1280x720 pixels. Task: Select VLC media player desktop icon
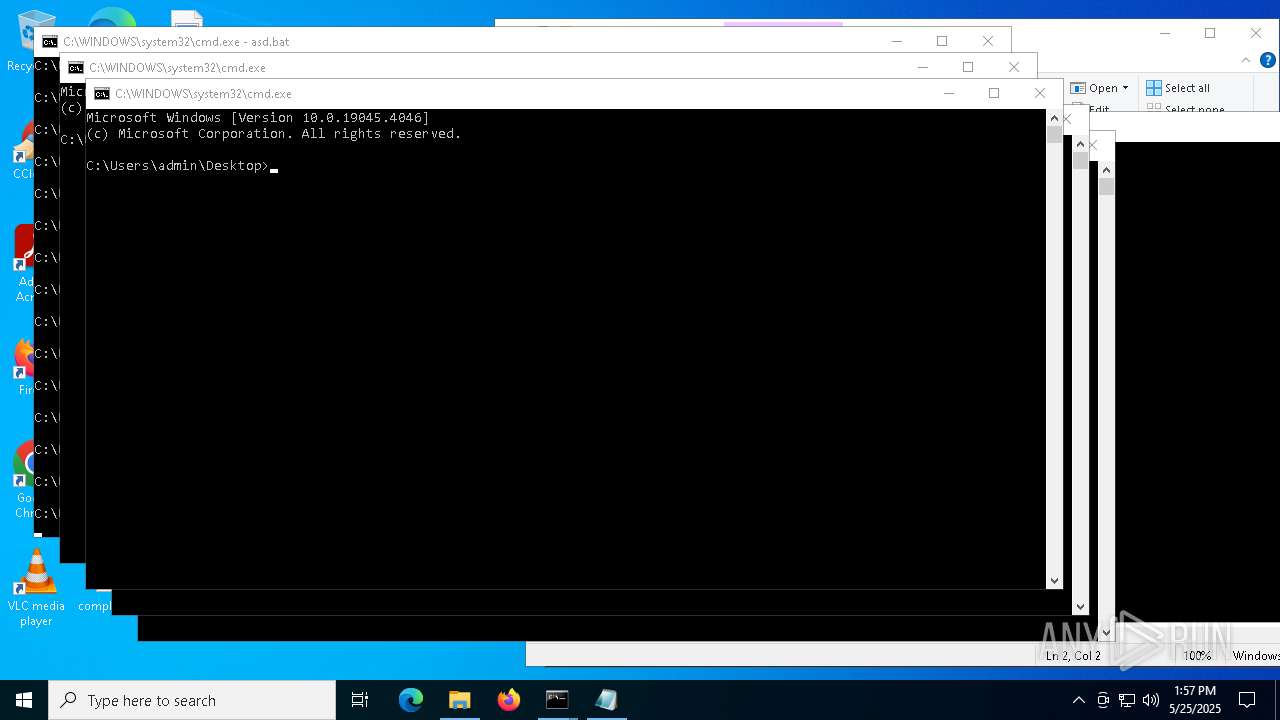(36, 588)
